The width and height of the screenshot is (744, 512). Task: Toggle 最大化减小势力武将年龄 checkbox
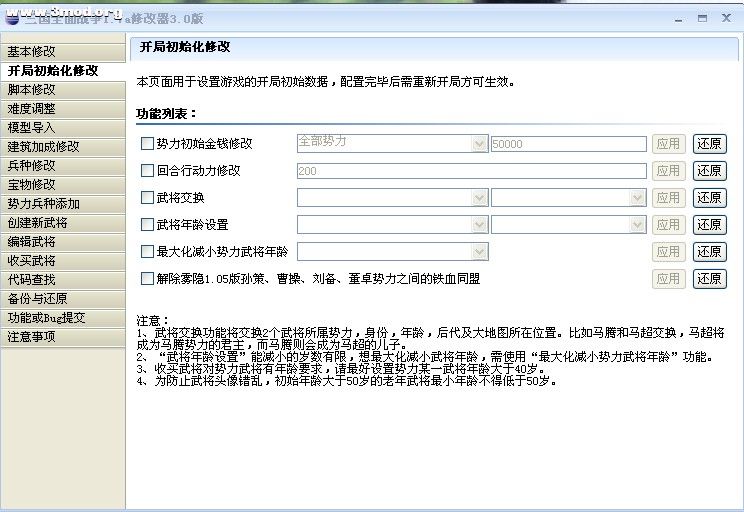point(148,252)
